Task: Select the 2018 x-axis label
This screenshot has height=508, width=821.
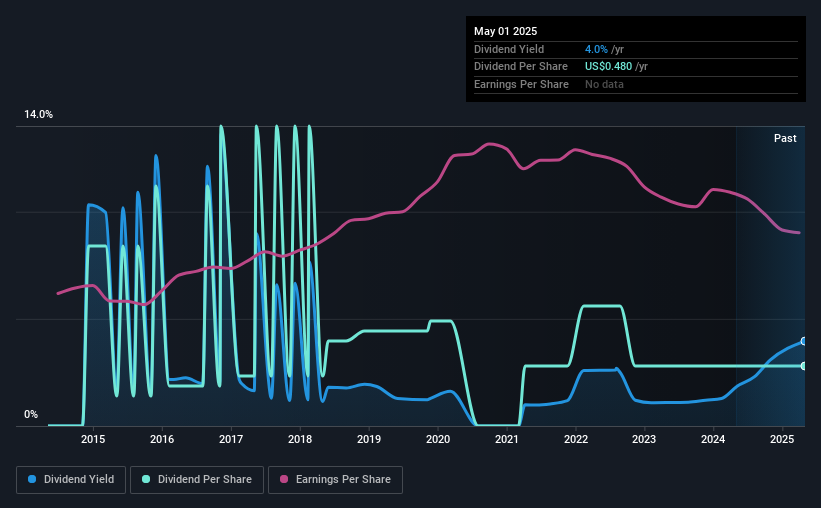Action: click(300, 439)
